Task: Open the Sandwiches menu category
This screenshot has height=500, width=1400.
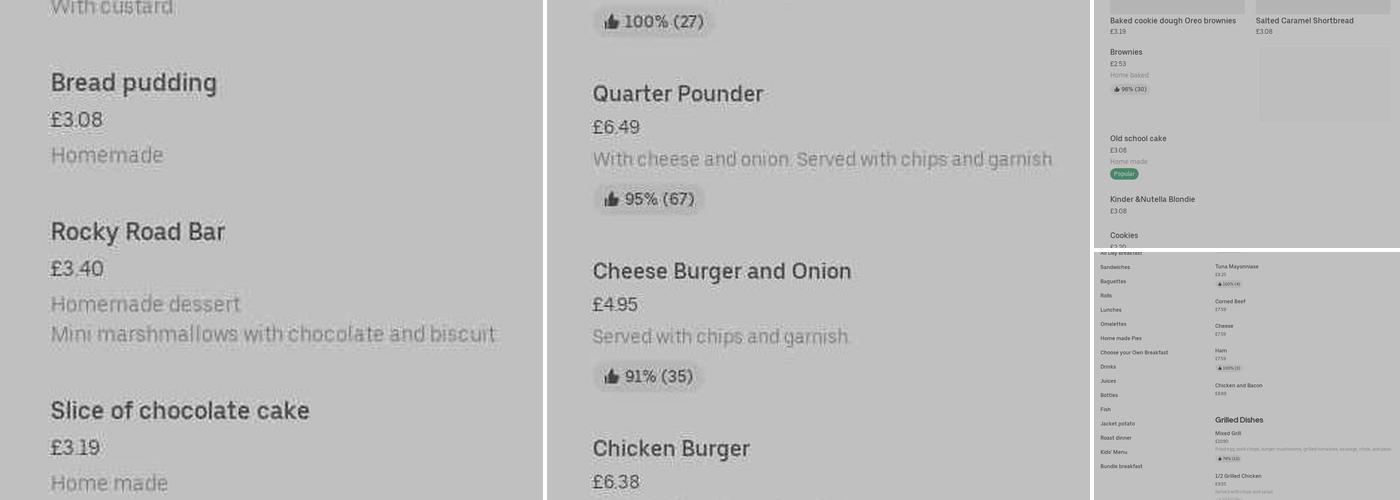Action: [1115, 268]
